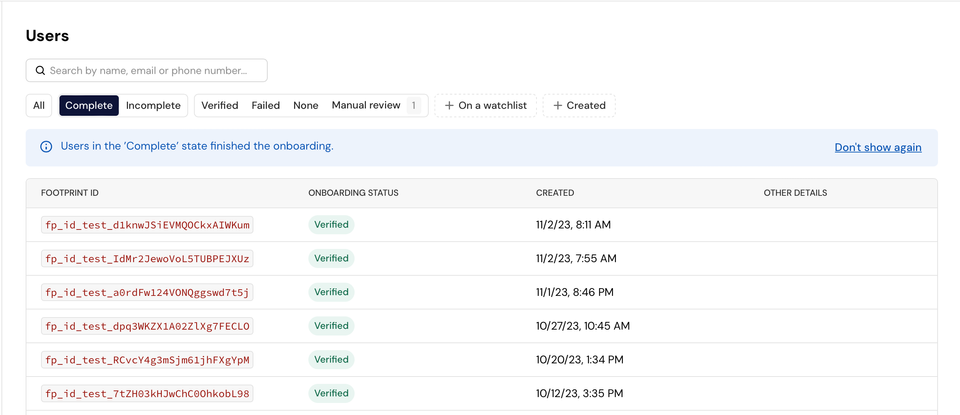Image resolution: width=960 pixels, height=415 pixels.
Task: Click plus icon on 'Created' filter
Action: (x=558, y=106)
